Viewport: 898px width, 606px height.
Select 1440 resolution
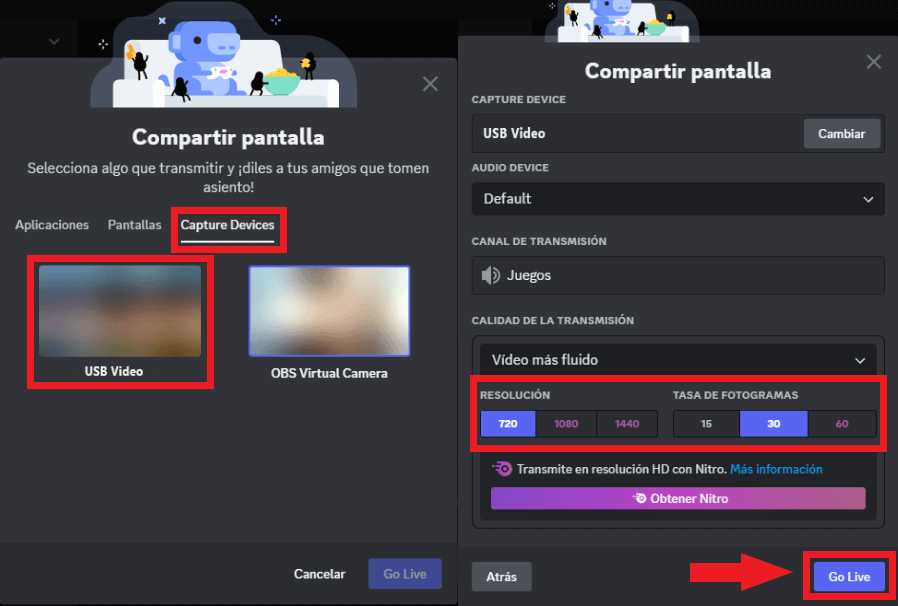point(627,424)
